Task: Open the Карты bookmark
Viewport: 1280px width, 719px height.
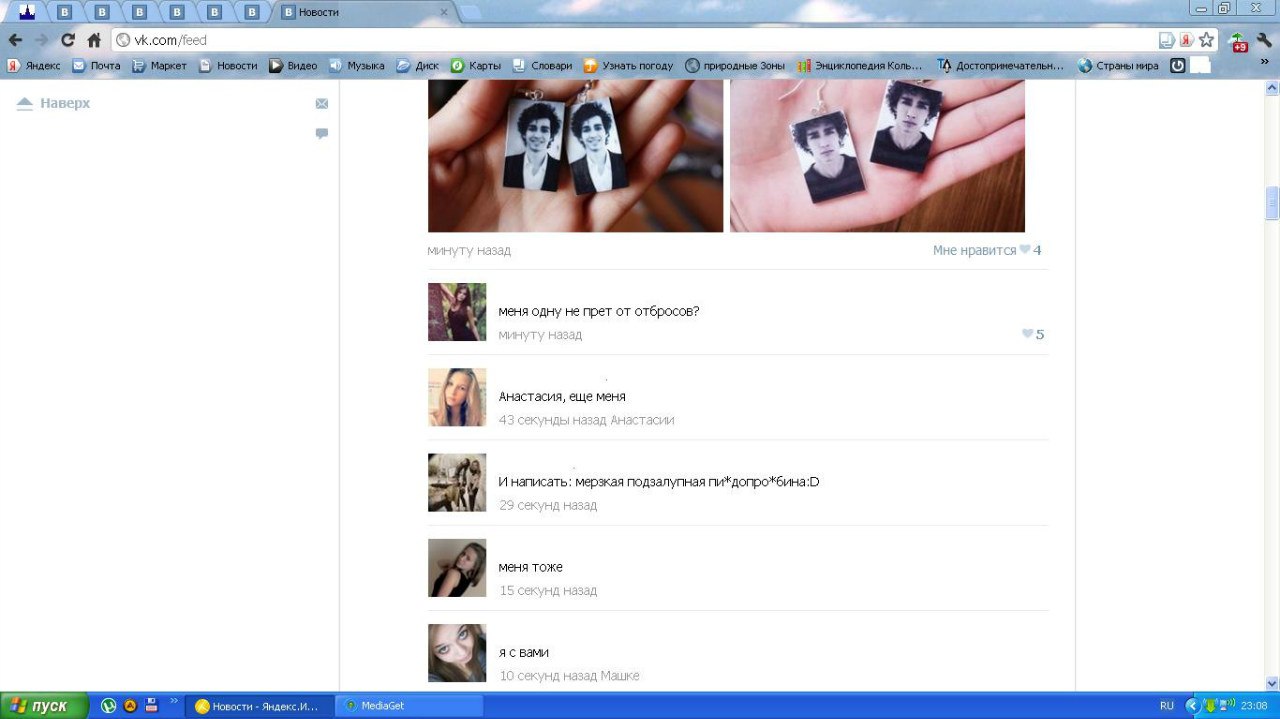Action: pyautogui.click(x=475, y=66)
